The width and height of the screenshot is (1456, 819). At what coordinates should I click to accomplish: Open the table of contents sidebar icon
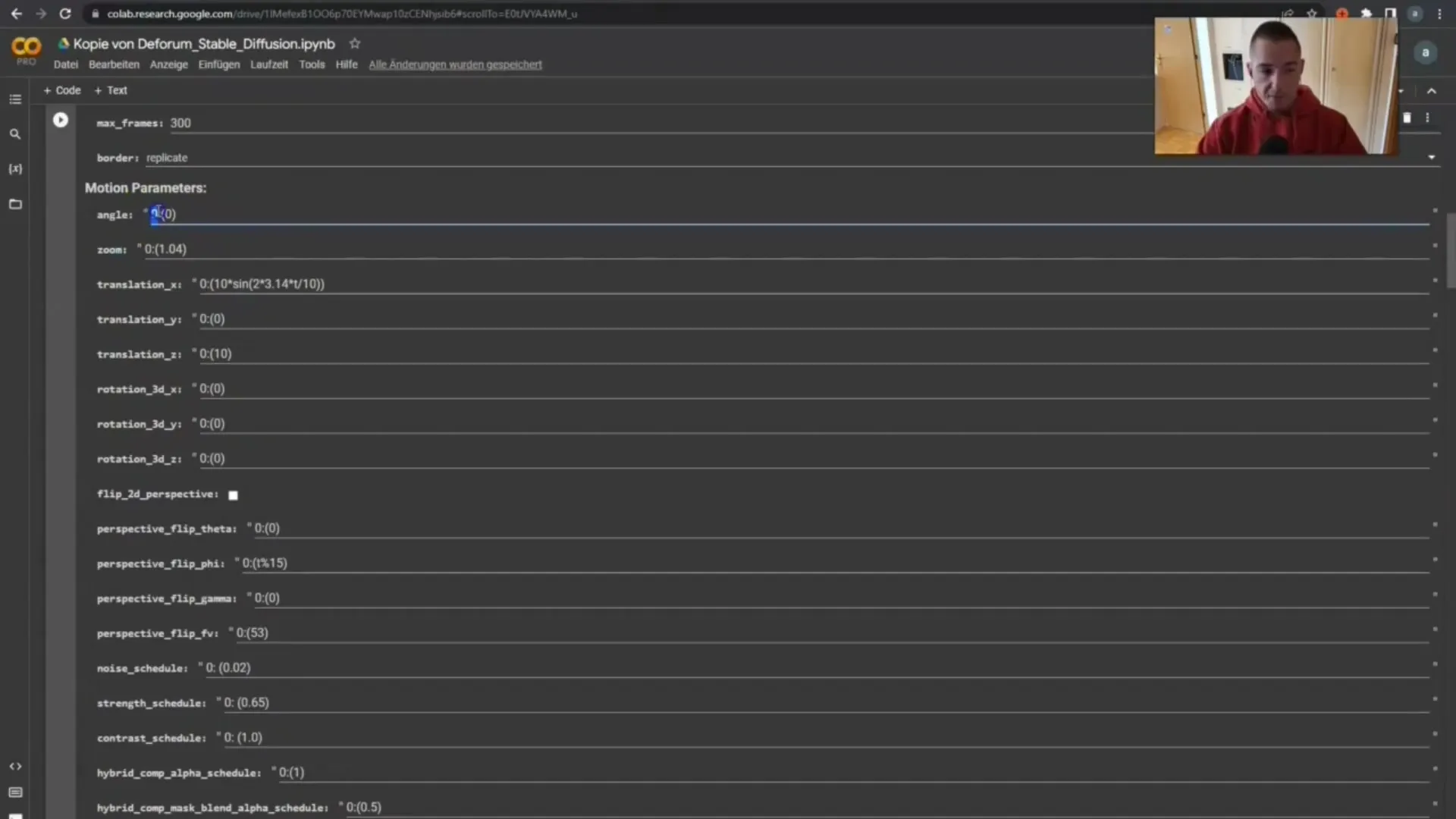click(x=15, y=99)
